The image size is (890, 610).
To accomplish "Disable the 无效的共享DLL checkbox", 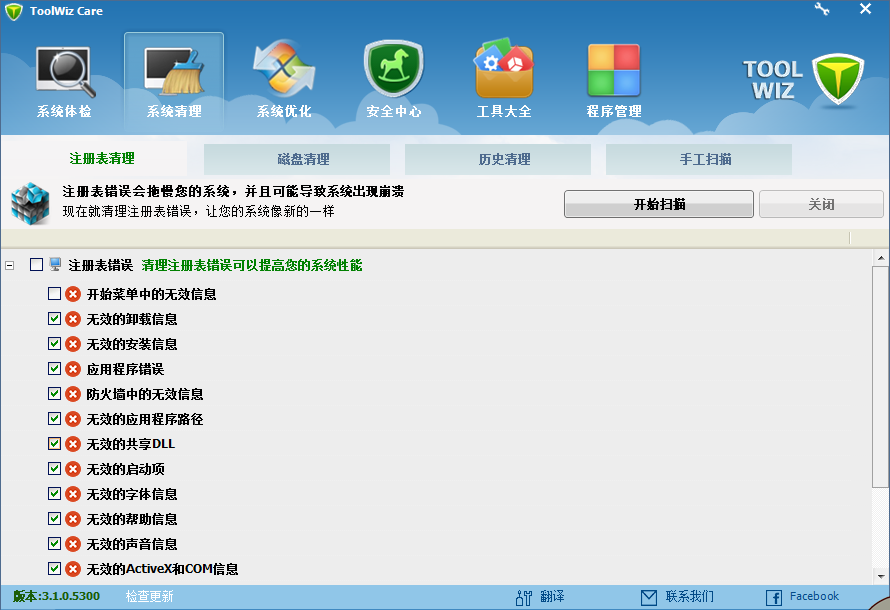I will 54,444.
